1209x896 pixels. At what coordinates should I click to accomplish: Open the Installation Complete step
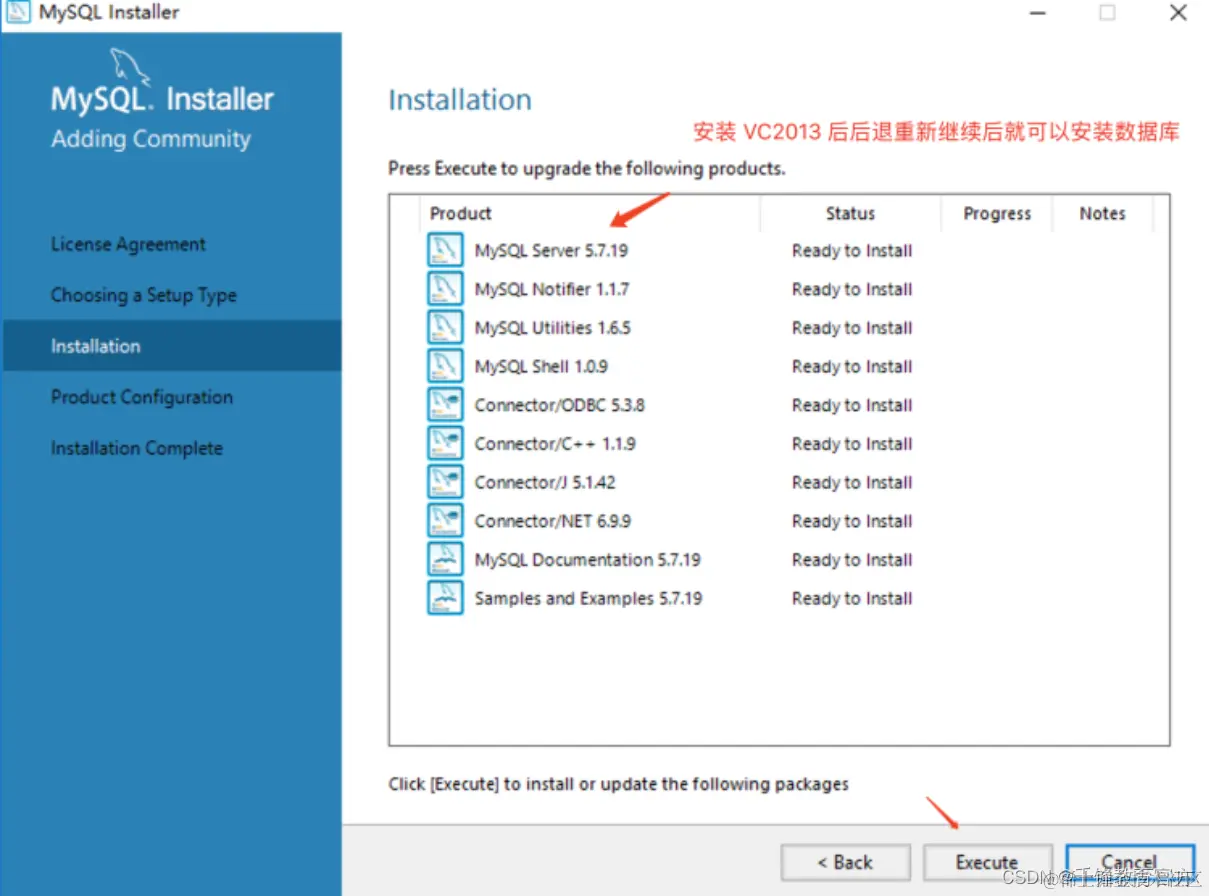coord(137,448)
